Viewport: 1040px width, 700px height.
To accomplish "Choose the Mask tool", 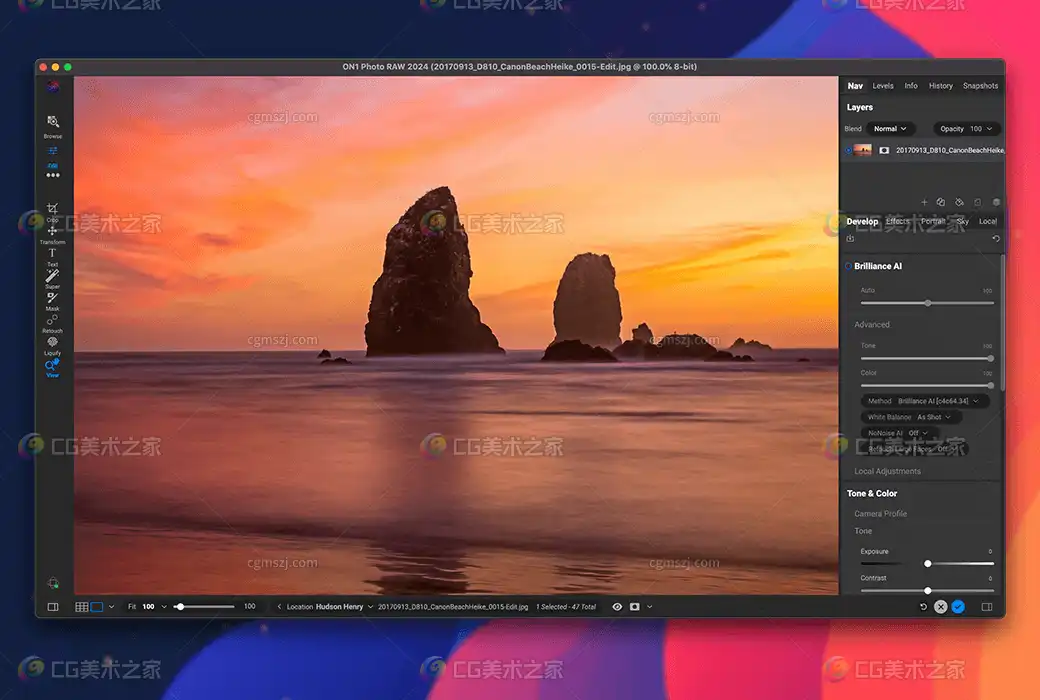I will tap(52, 298).
